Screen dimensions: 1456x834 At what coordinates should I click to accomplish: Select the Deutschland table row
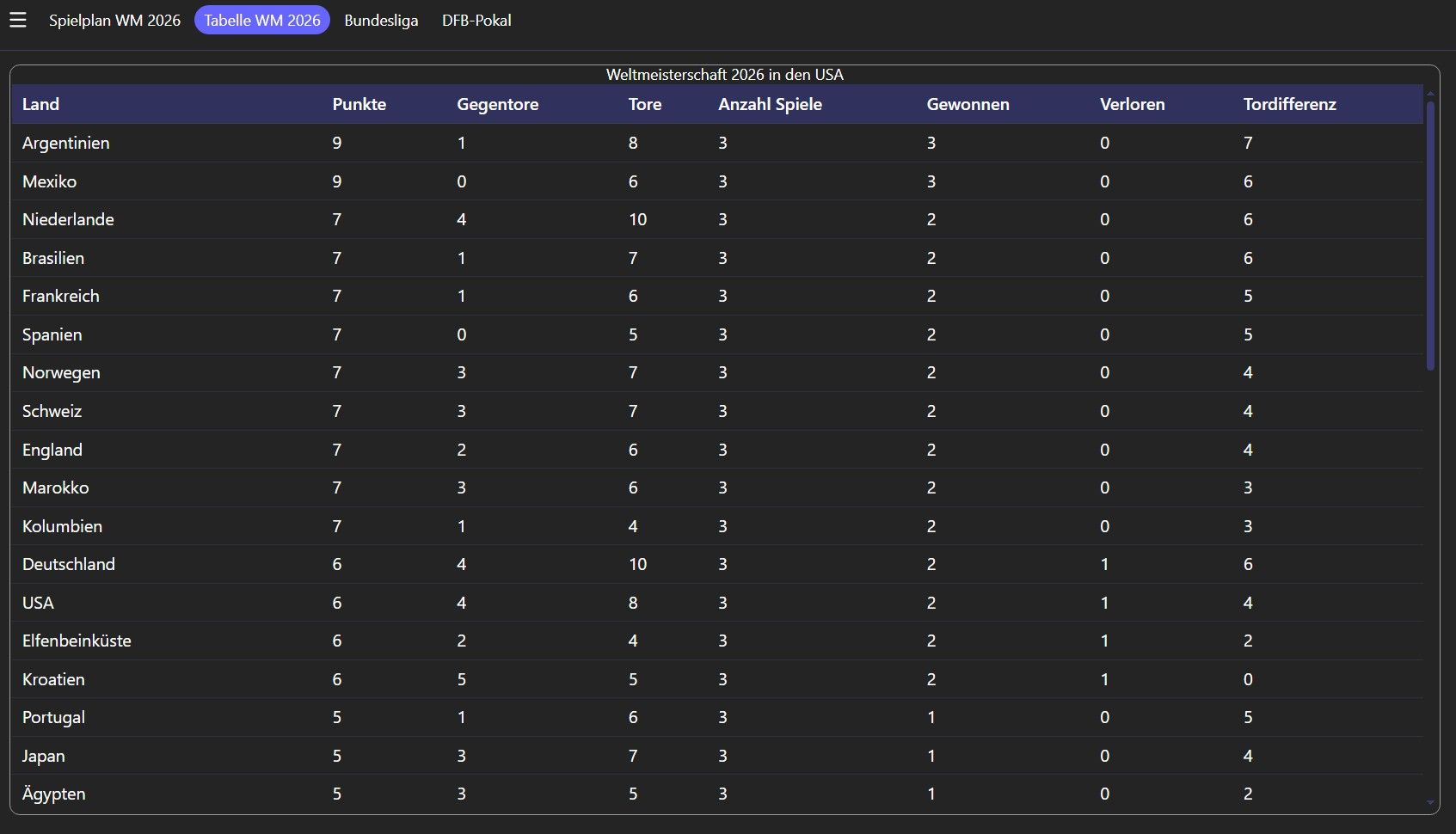coord(717,564)
